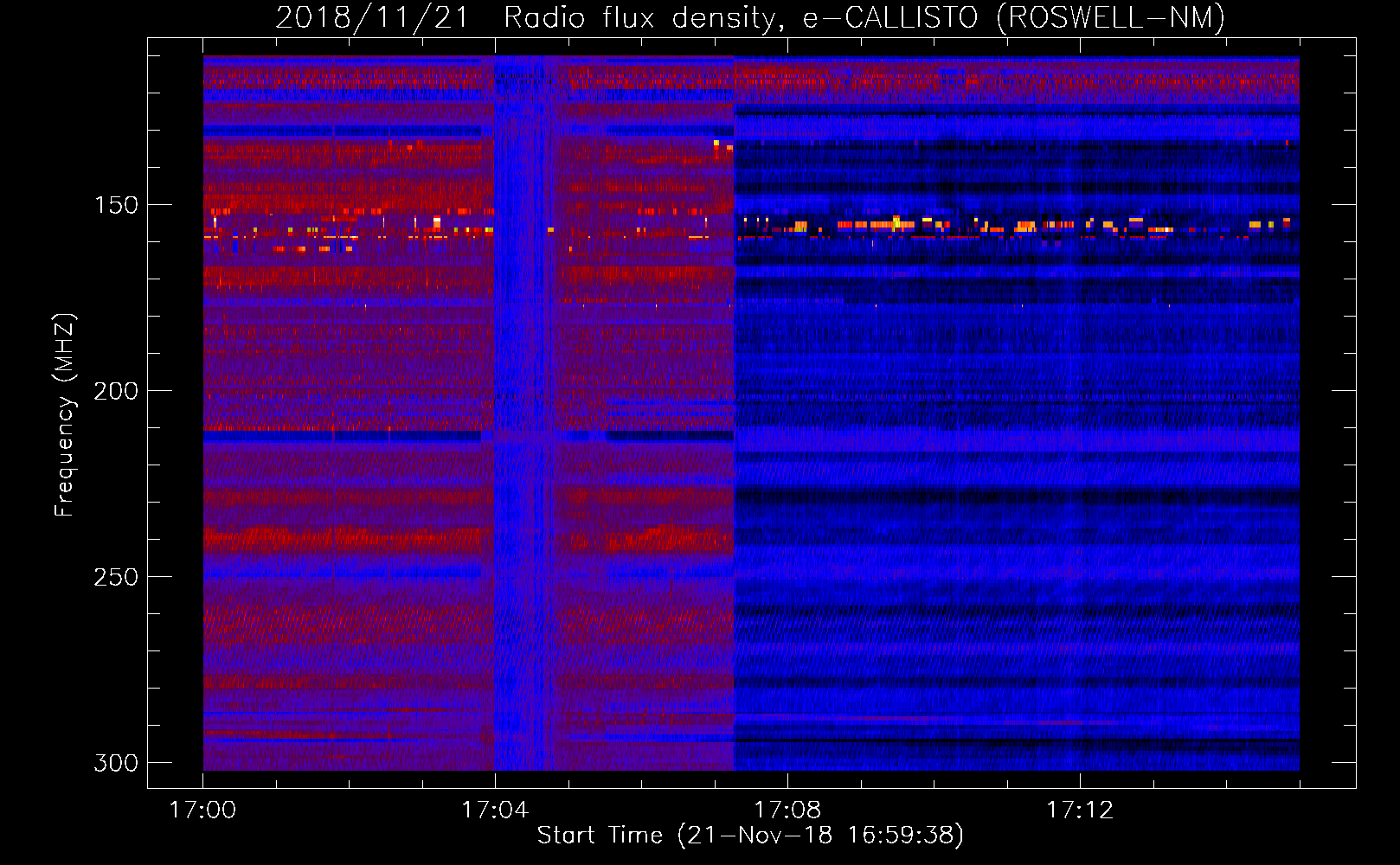Click the 250 frequency tick label
This screenshot has width=1400, height=865.
116,577
